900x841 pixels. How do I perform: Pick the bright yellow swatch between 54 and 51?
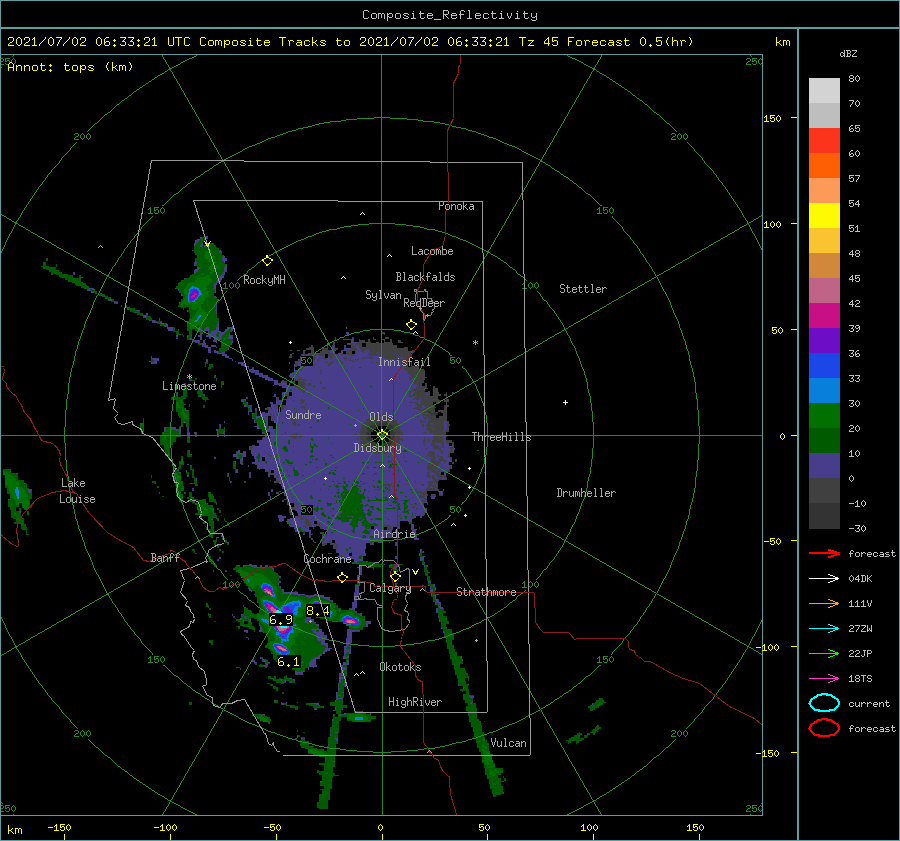click(x=824, y=216)
